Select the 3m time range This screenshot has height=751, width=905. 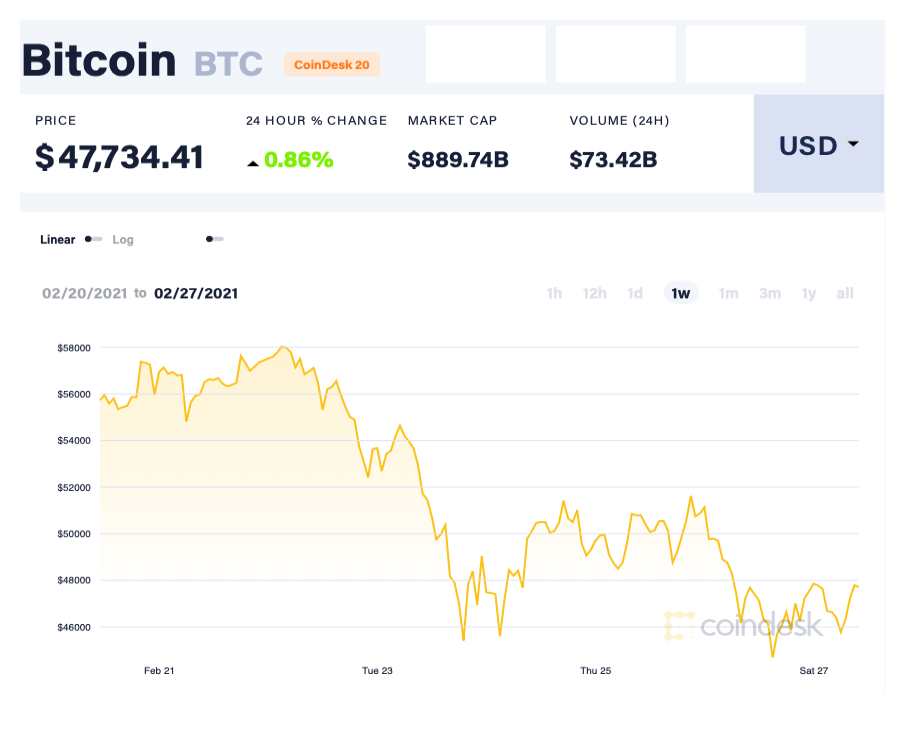tap(770, 293)
